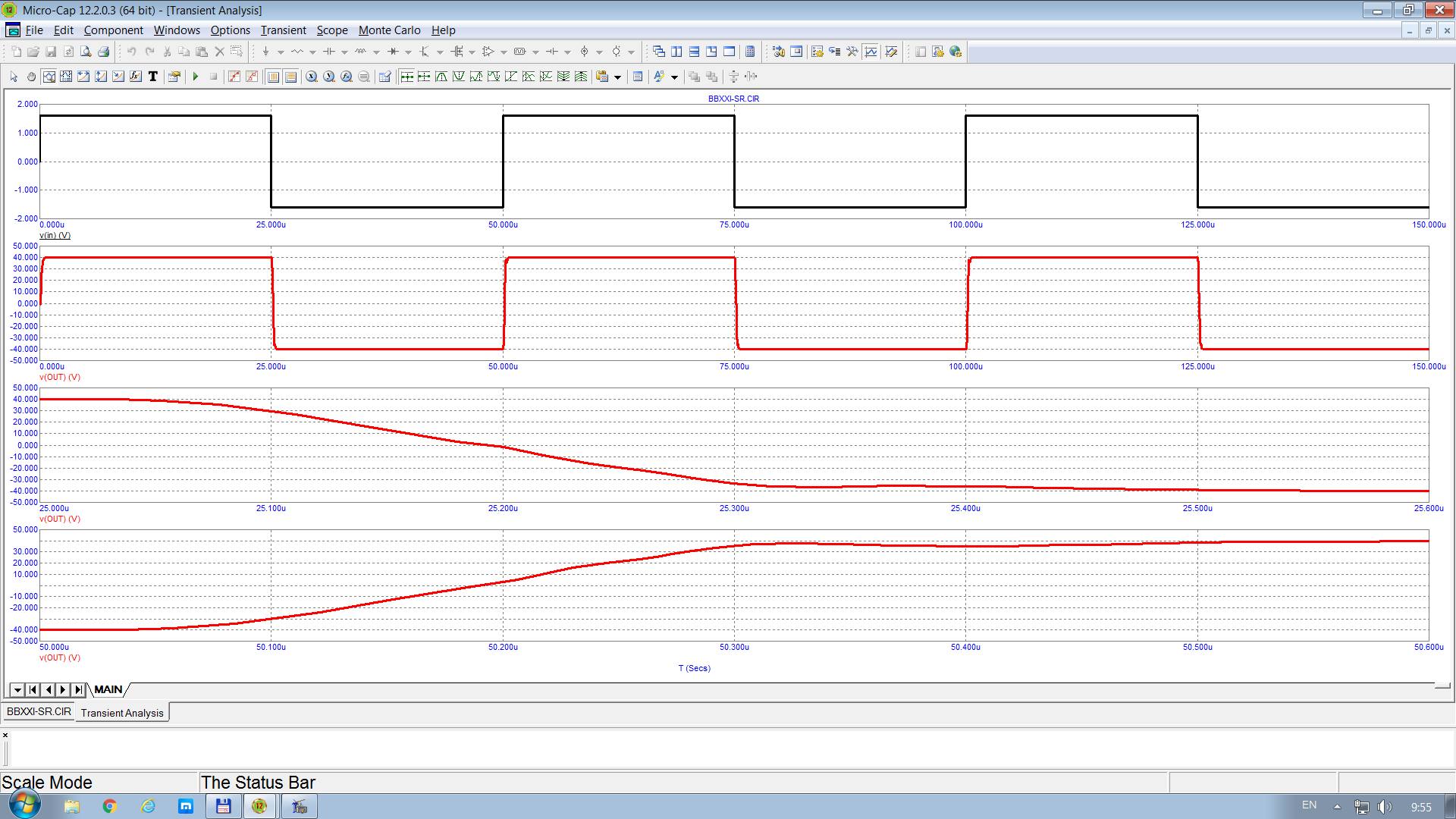Open Chrome from the Windows taskbar

tap(109, 806)
